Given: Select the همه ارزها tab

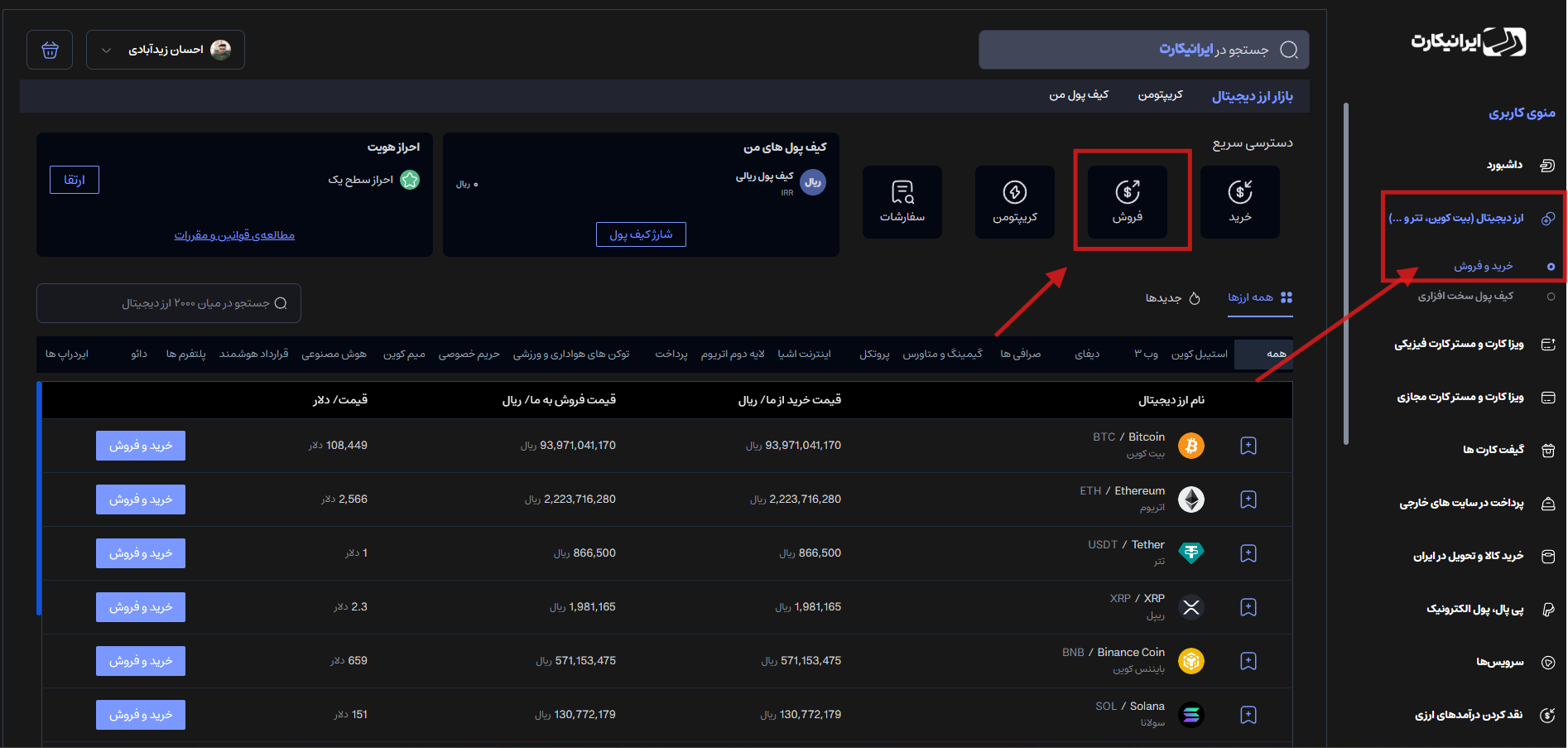Looking at the screenshot, I should [1260, 297].
